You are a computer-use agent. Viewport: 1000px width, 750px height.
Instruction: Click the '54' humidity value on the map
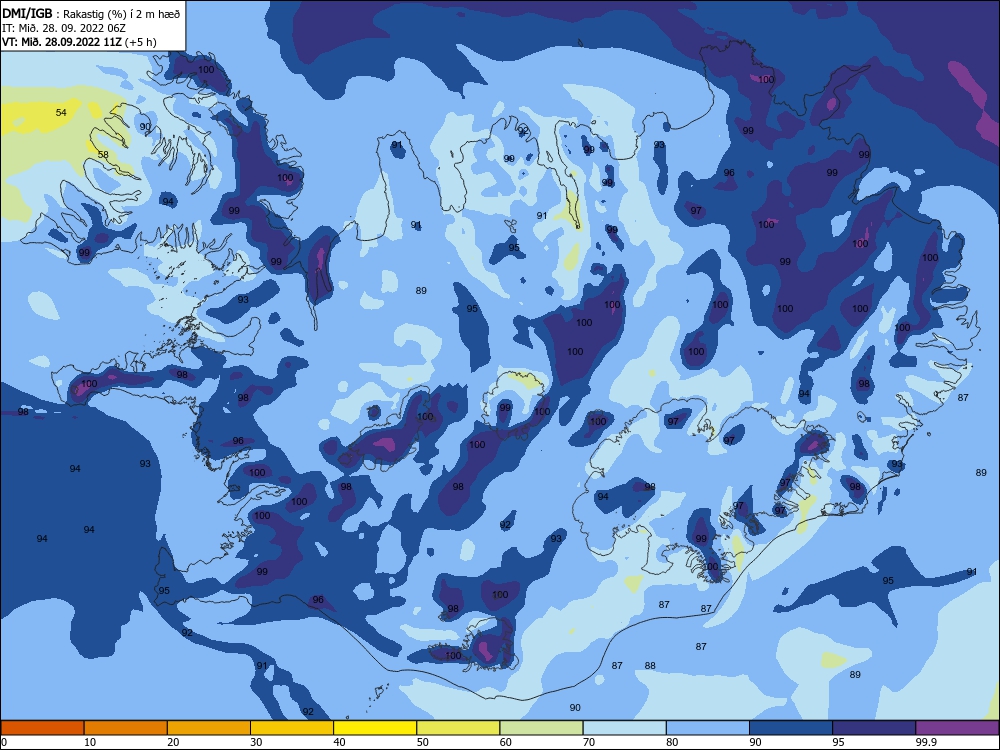pos(61,113)
